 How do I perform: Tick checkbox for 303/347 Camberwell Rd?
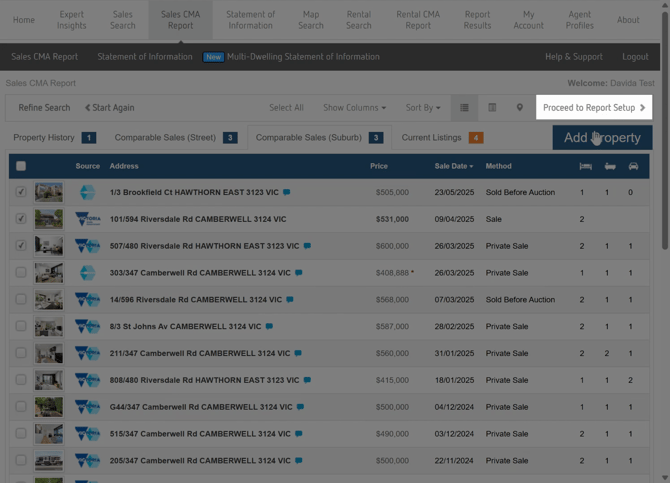[21, 272]
